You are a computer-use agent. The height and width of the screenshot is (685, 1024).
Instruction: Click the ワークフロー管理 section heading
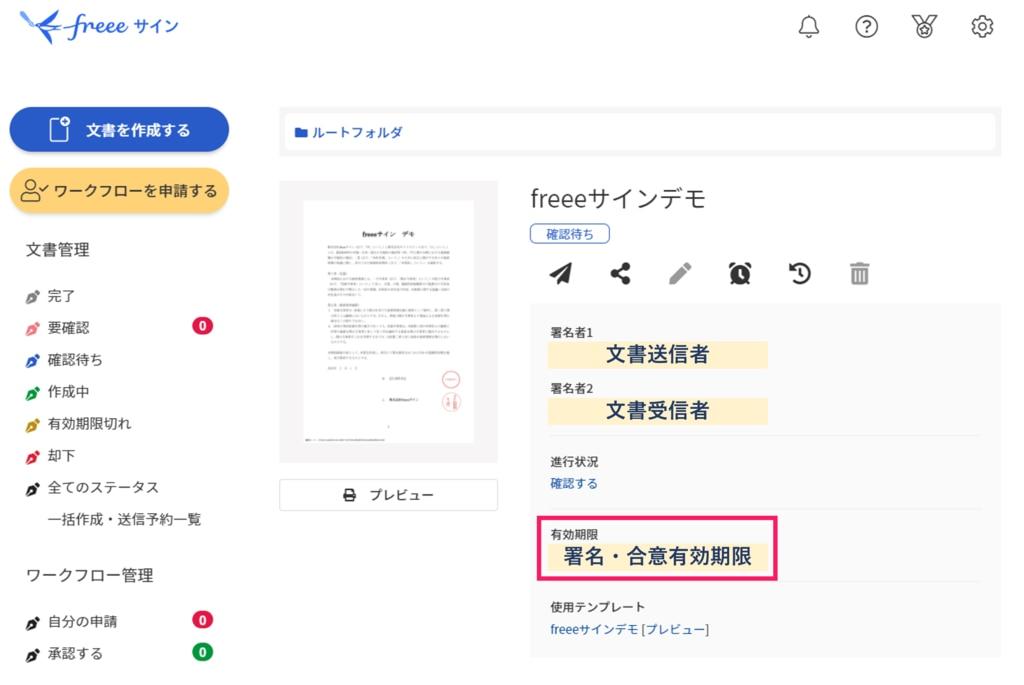tap(89, 575)
